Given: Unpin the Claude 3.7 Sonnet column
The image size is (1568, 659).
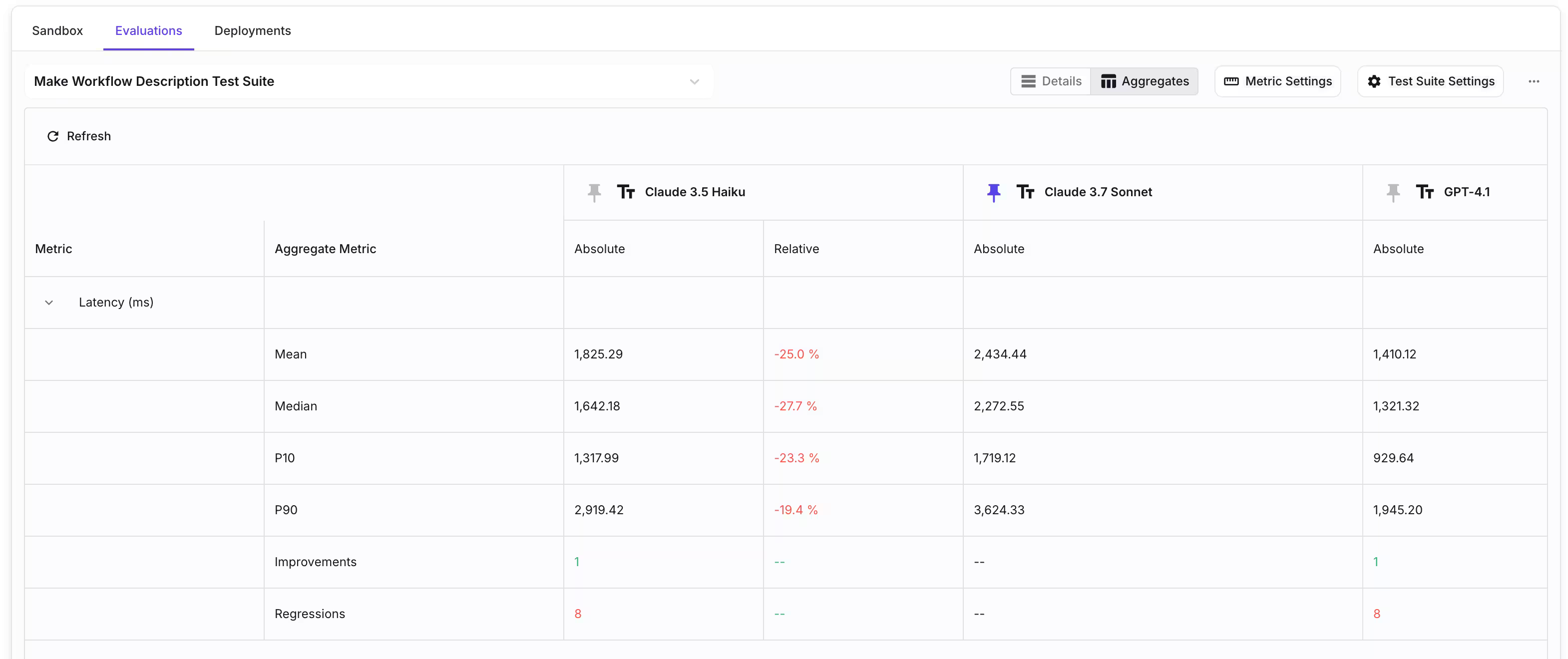Looking at the screenshot, I should pos(993,192).
